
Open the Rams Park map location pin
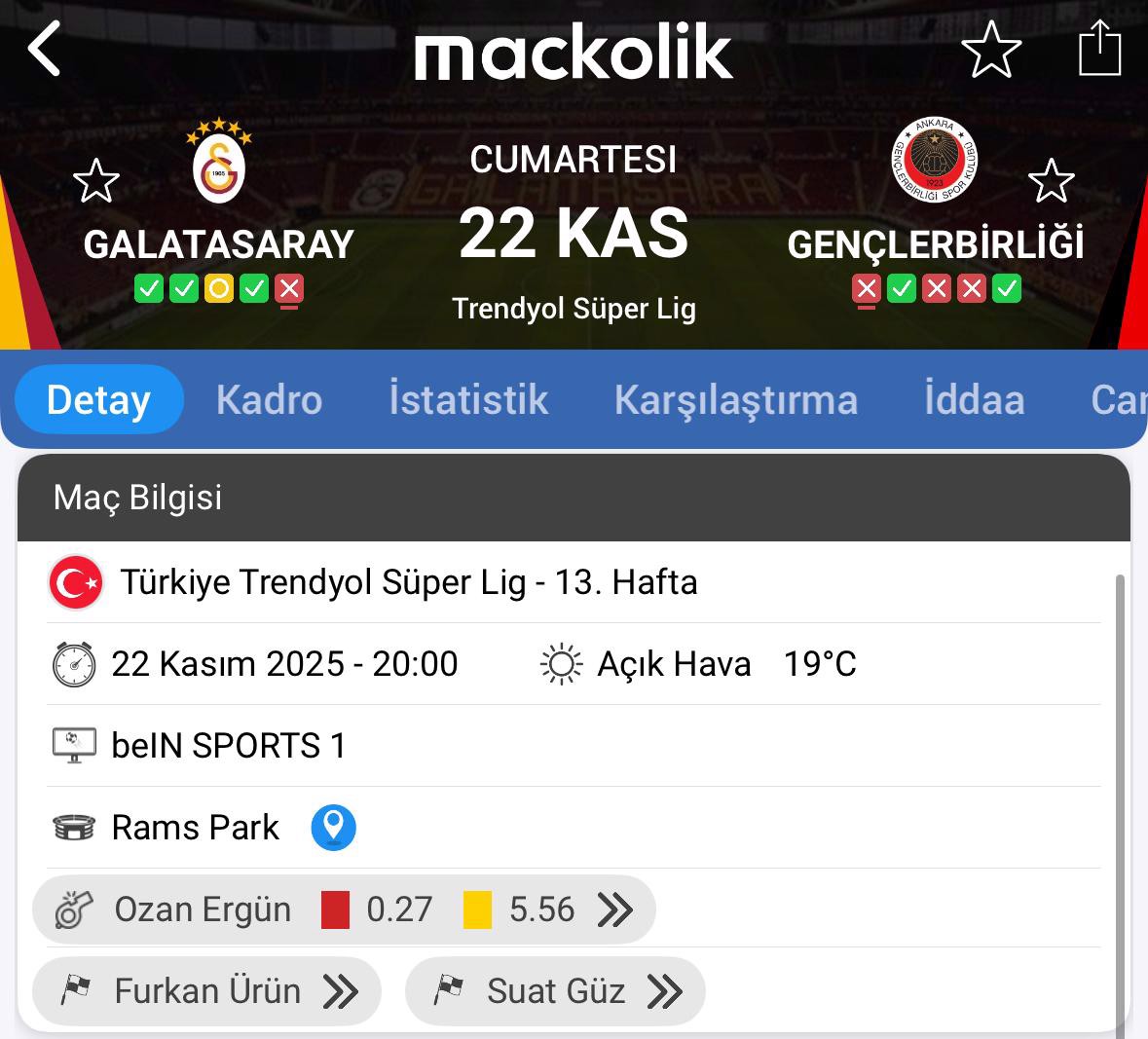click(333, 828)
